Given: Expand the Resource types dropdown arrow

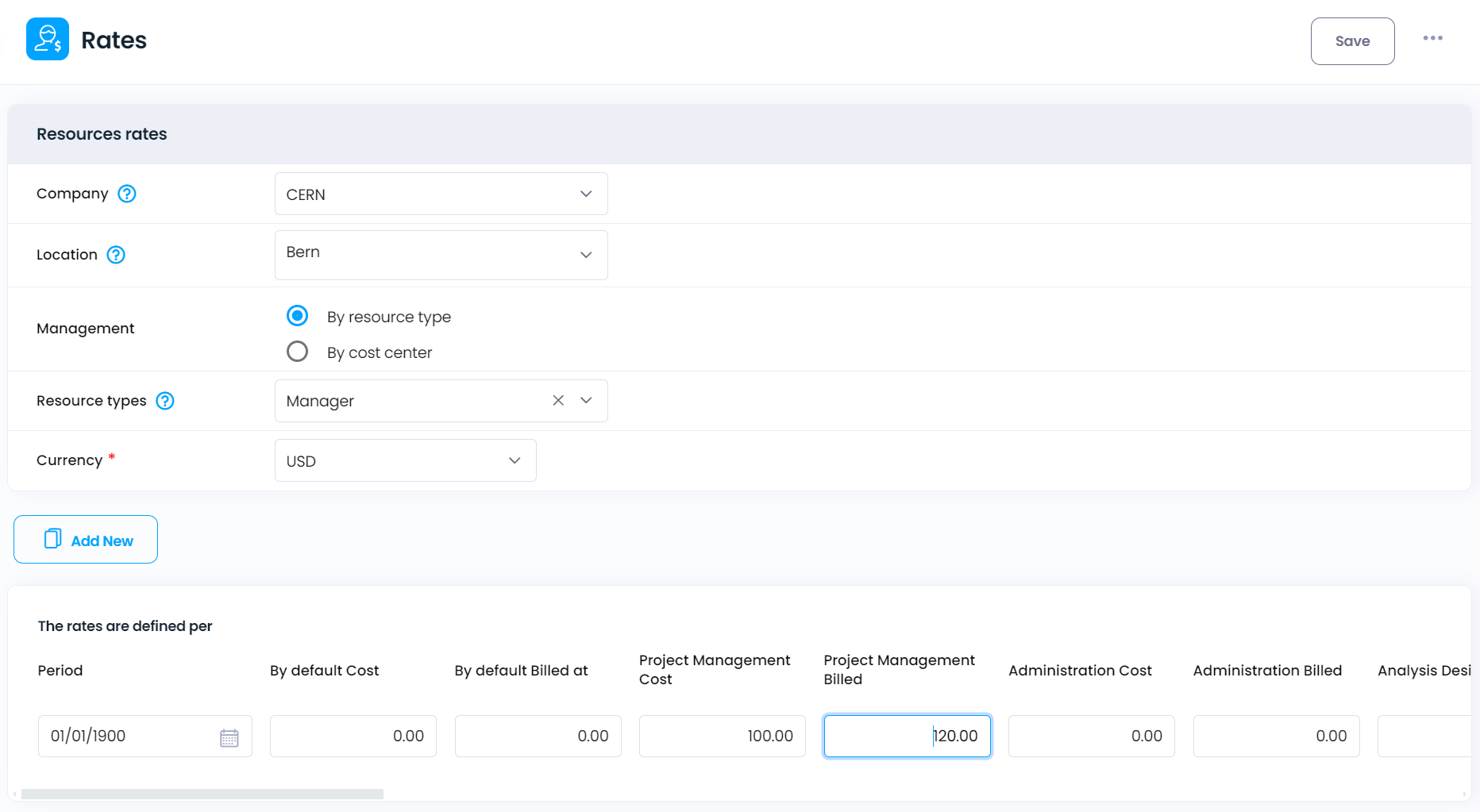Looking at the screenshot, I should (586, 401).
